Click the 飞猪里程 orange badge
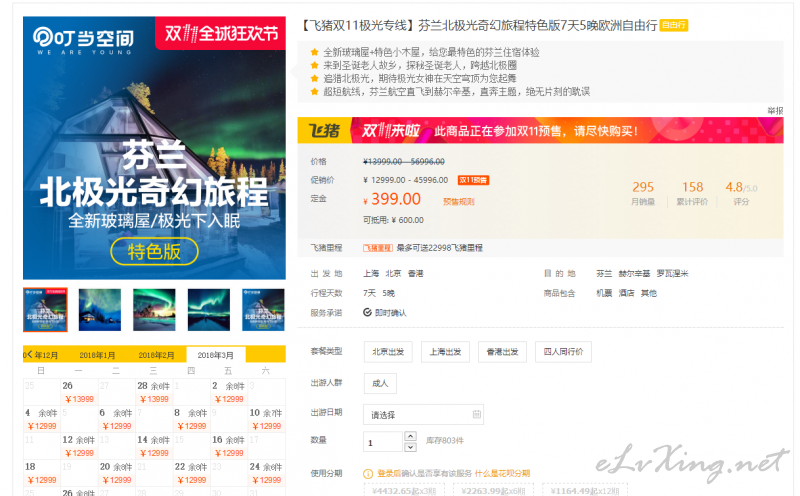The height and width of the screenshot is (496, 800). pos(378,248)
